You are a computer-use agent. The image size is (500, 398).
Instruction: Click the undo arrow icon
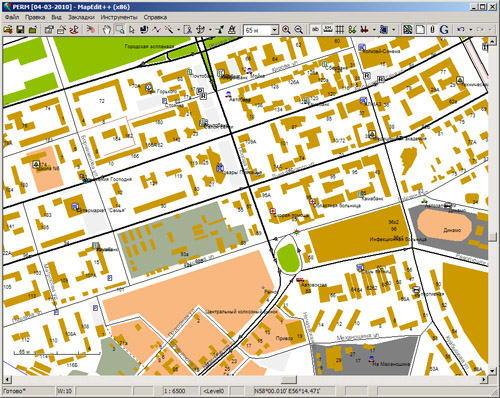[461, 30]
